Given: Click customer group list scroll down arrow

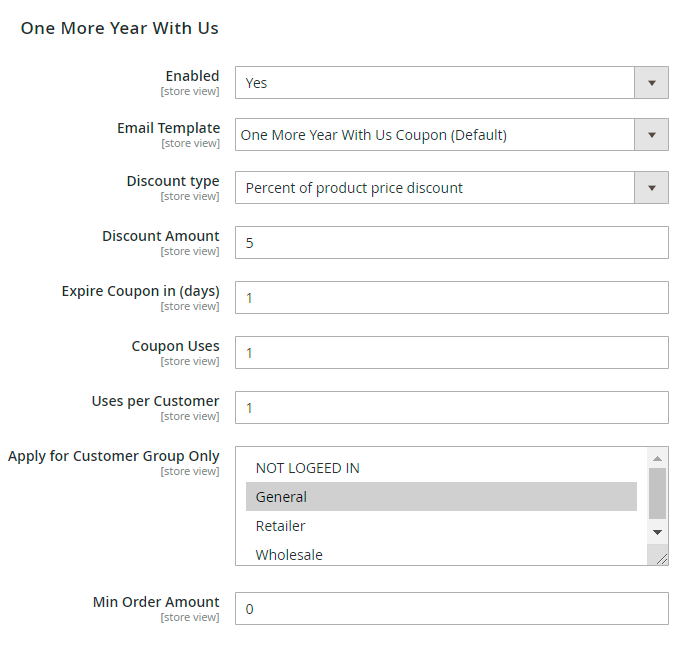Looking at the screenshot, I should 657,533.
